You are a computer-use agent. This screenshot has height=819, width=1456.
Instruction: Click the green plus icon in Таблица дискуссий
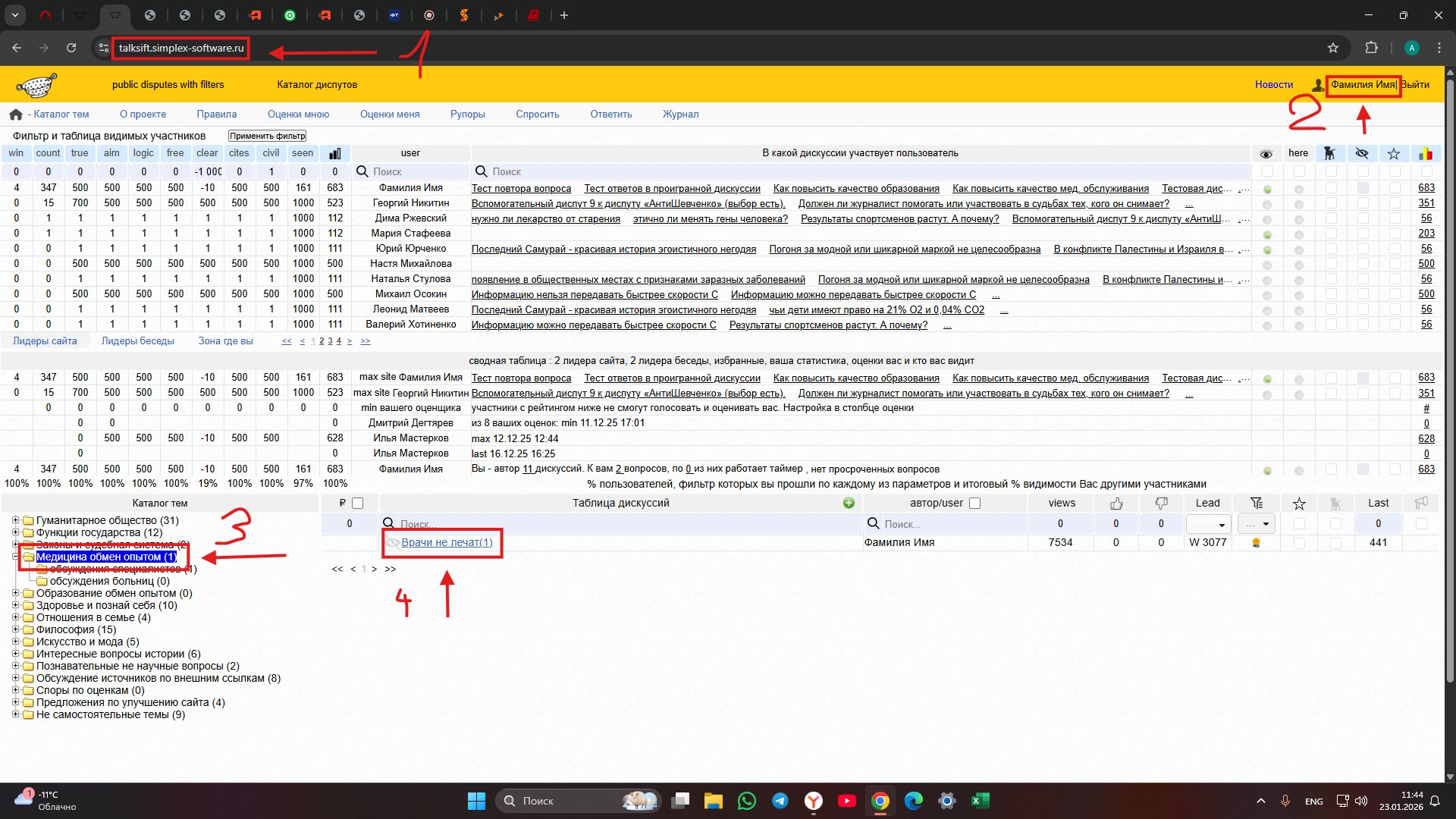click(849, 503)
